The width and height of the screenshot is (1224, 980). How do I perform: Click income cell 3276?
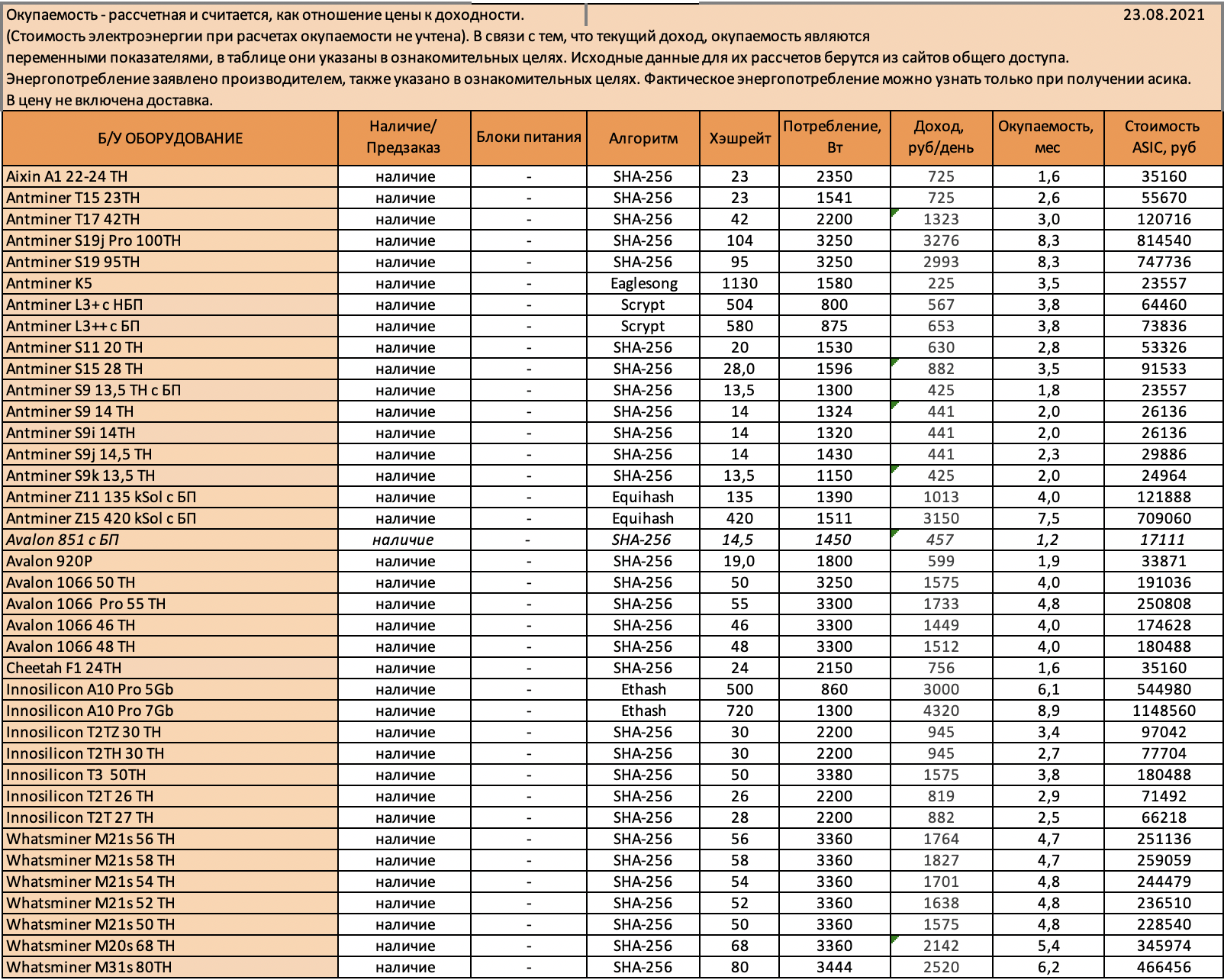pyautogui.click(x=941, y=240)
